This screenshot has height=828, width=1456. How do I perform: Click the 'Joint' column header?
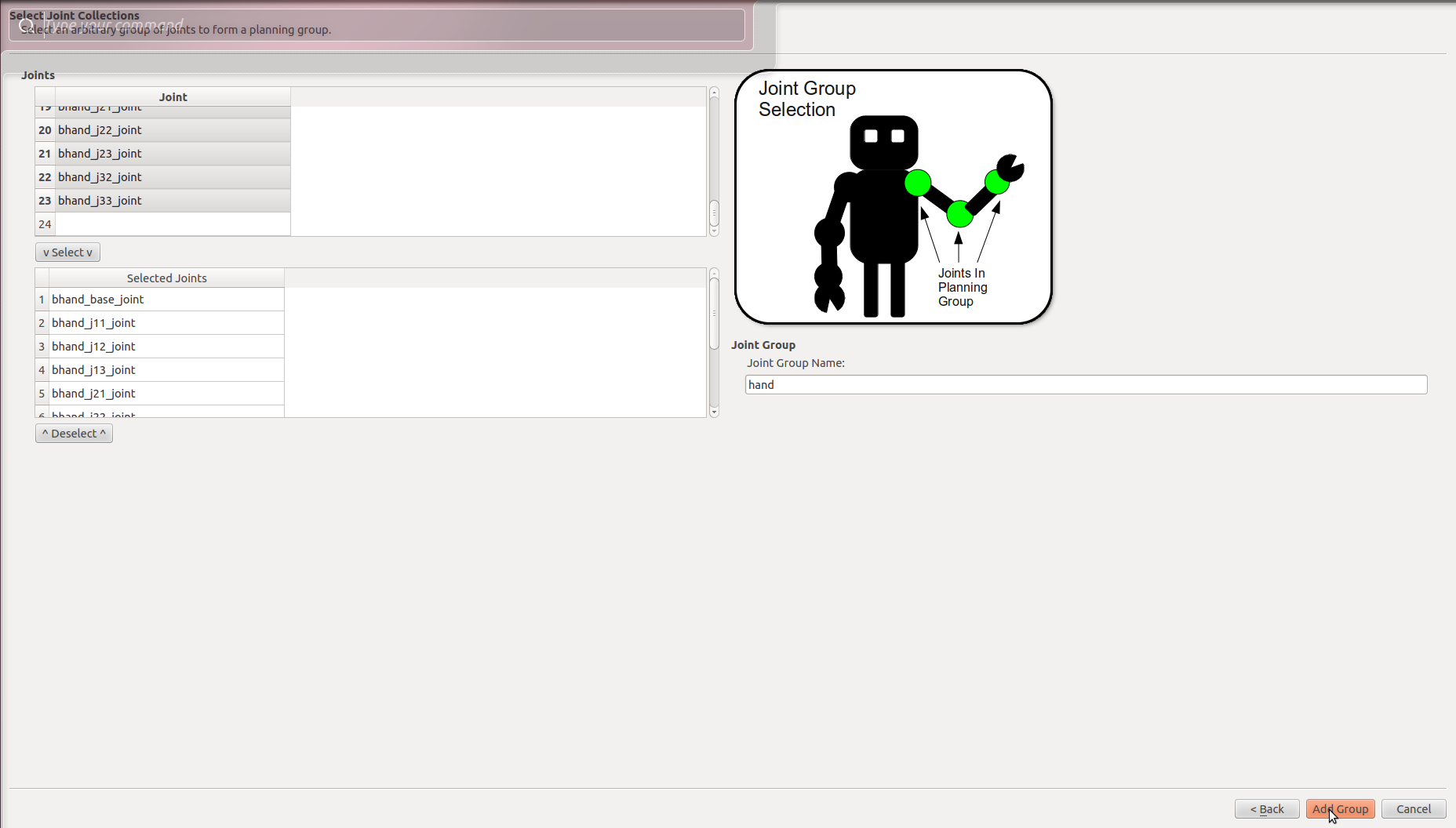(173, 96)
